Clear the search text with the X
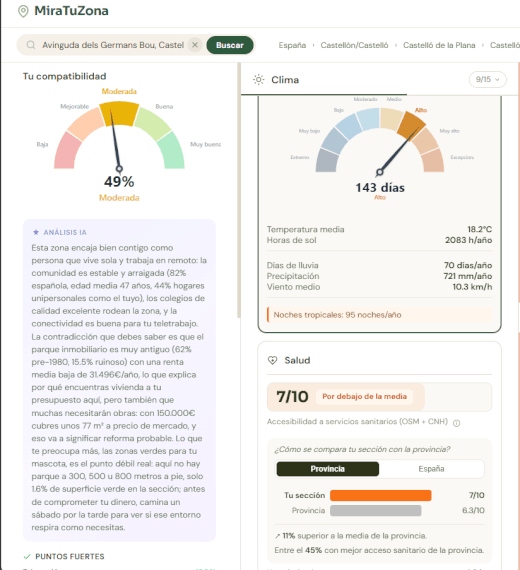The width and height of the screenshot is (520, 570). coord(195,45)
